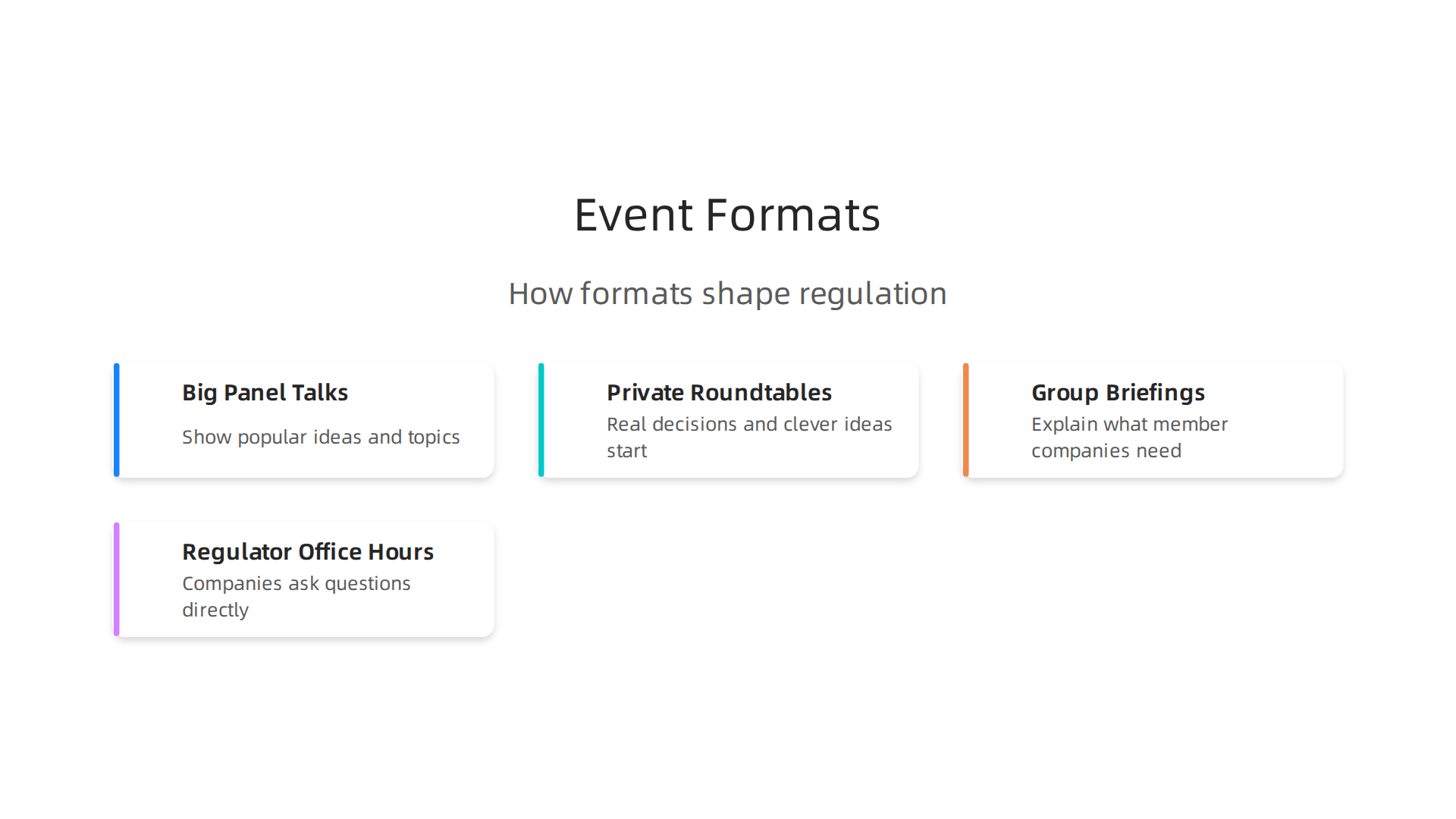Click 'Companies ask questions directly' text
This screenshot has width=1456, height=819.
296,597
